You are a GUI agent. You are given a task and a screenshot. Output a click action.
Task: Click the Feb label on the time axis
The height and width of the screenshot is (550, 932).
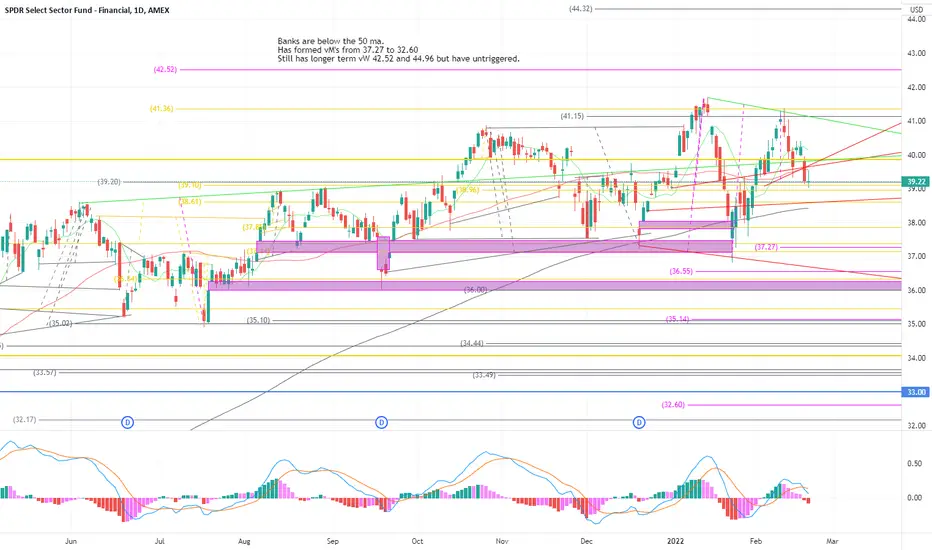755,541
